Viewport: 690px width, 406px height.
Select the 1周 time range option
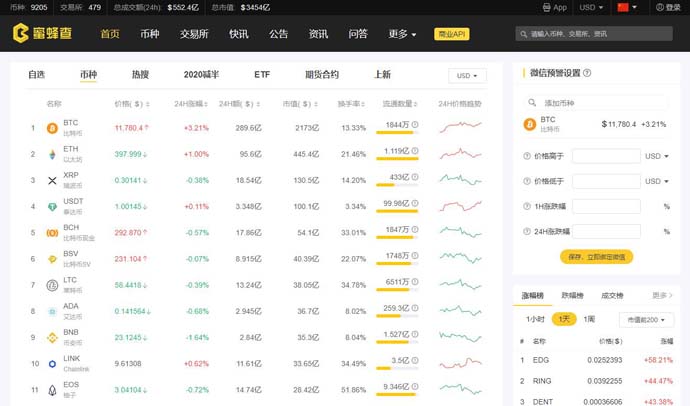[589, 319]
